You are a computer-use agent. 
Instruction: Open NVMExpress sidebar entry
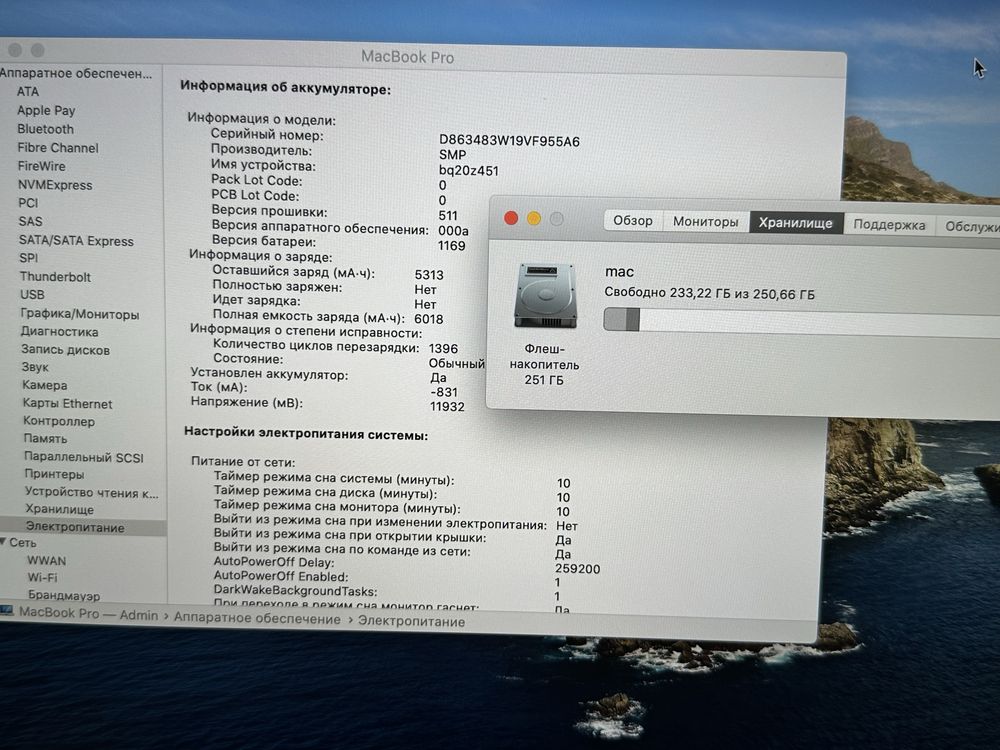55,185
